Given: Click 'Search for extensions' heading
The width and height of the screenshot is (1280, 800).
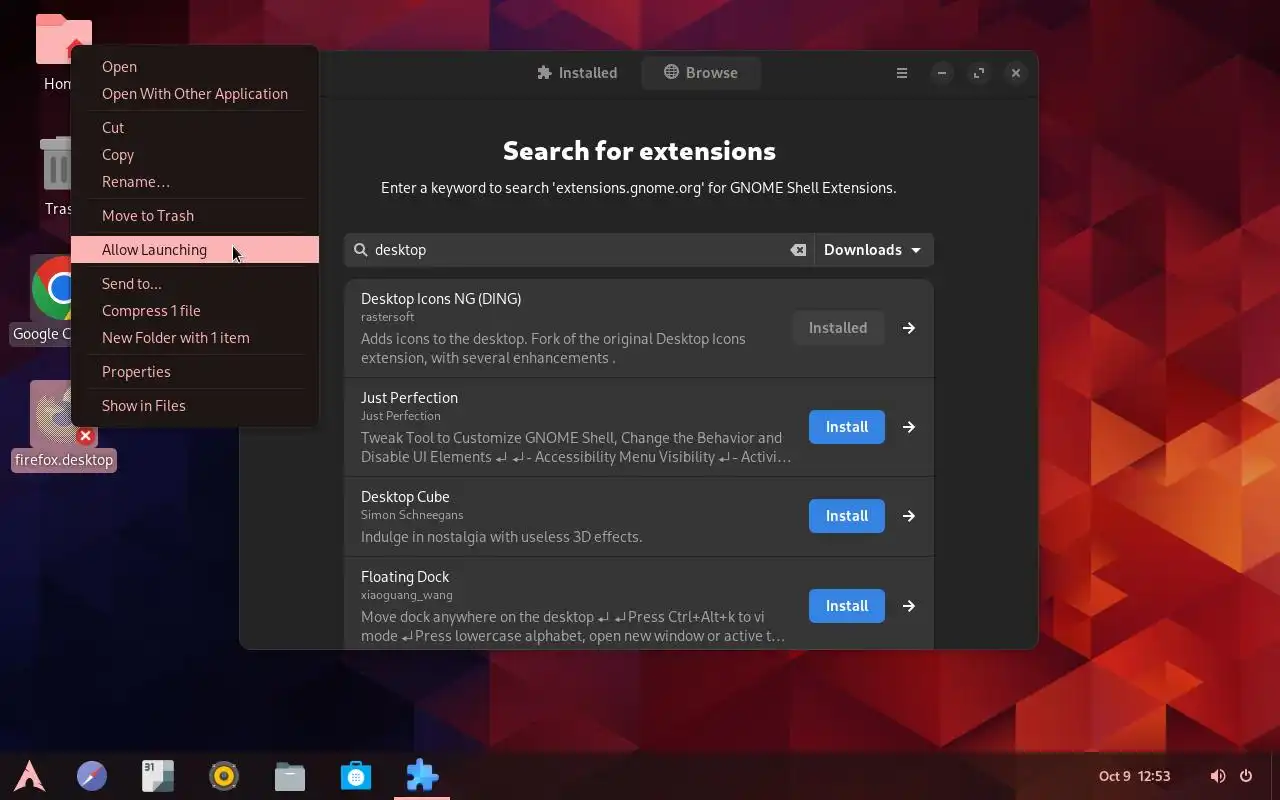Looking at the screenshot, I should pos(639,151).
